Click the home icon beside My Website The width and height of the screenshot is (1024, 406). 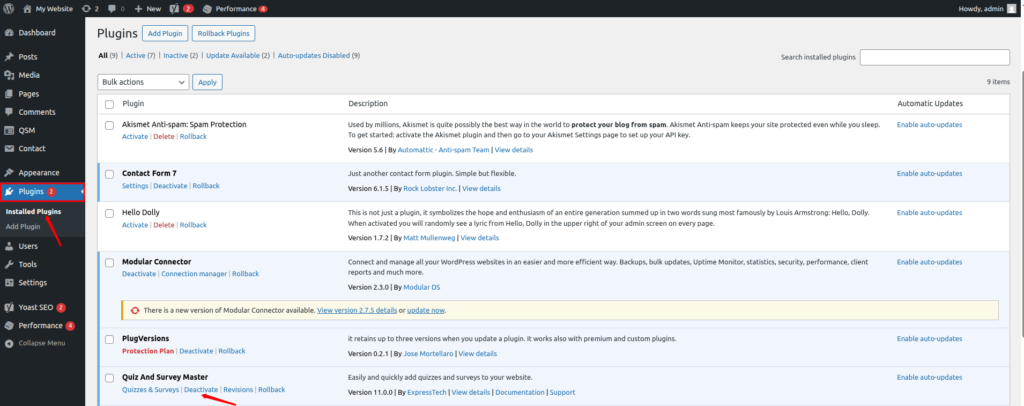coord(27,9)
